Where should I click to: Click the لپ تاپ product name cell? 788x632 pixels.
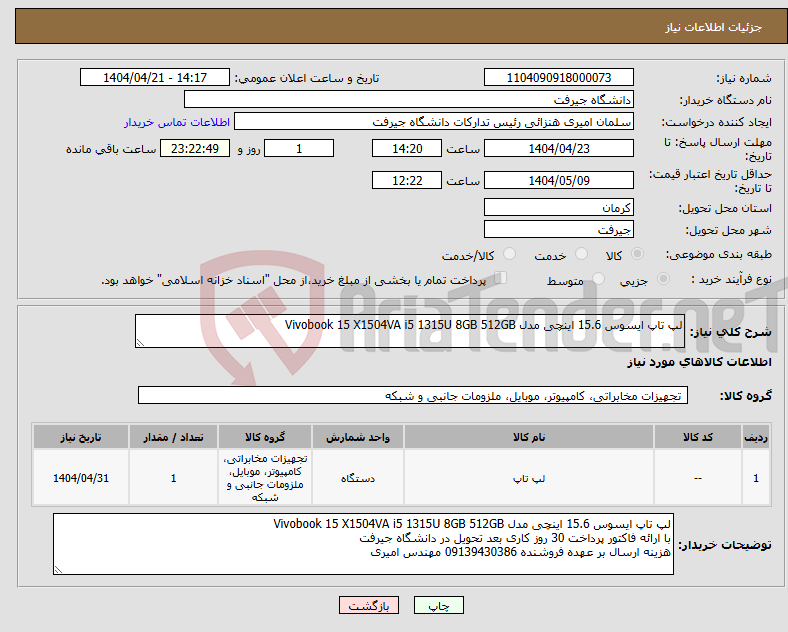[x=529, y=478]
